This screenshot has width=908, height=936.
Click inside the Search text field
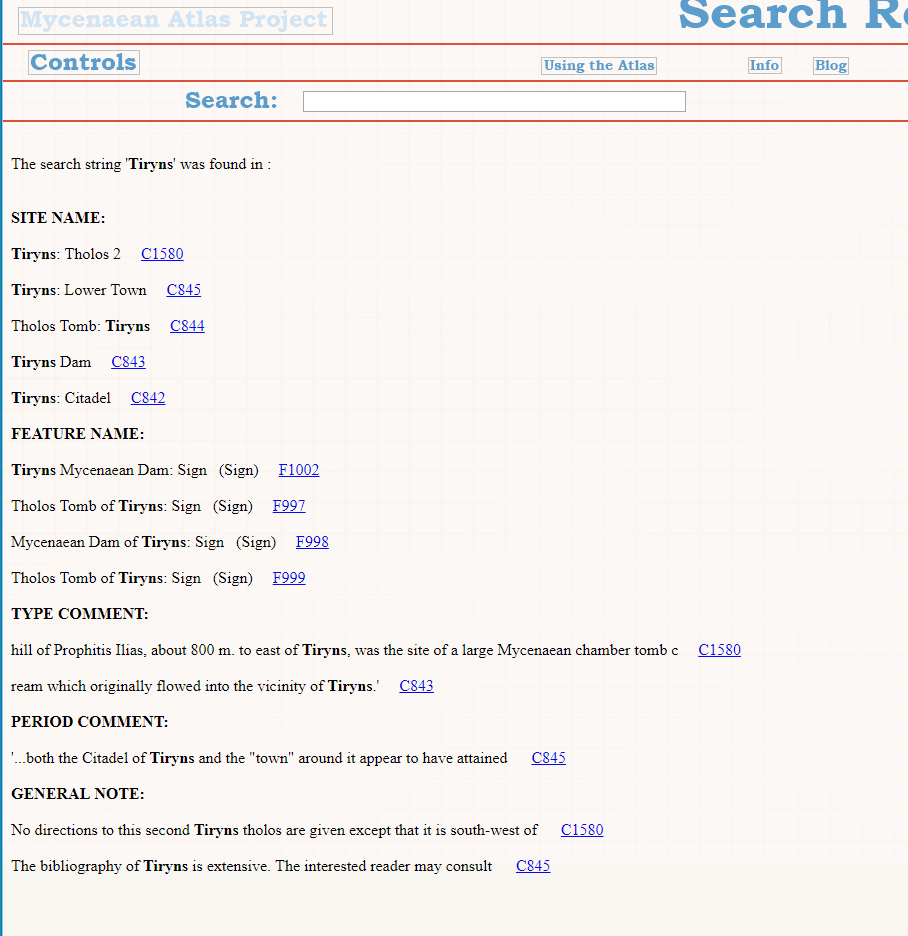pos(494,102)
